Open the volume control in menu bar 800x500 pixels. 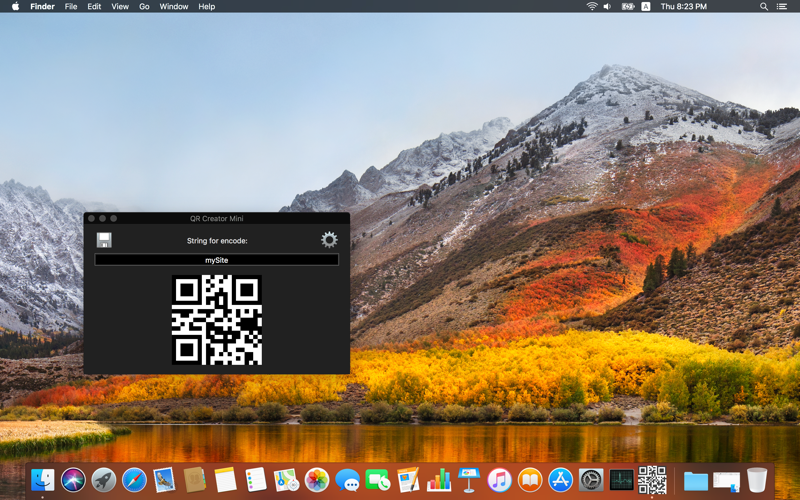click(607, 7)
